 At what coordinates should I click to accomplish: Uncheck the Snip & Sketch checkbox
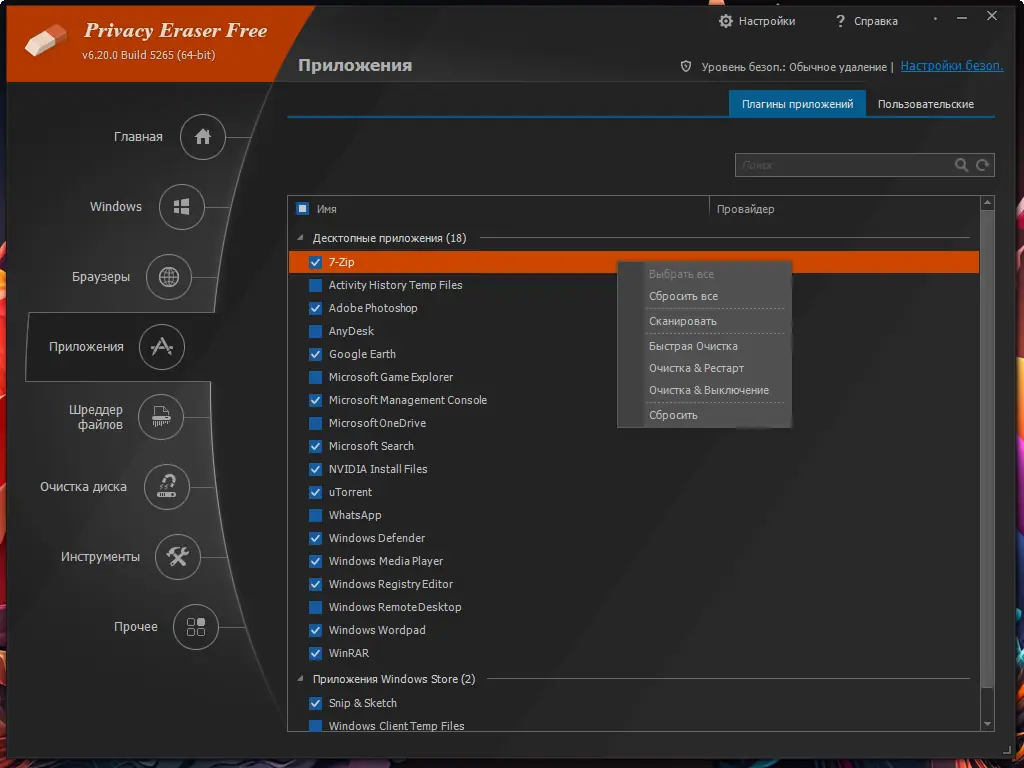pyautogui.click(x=315, y=703)
